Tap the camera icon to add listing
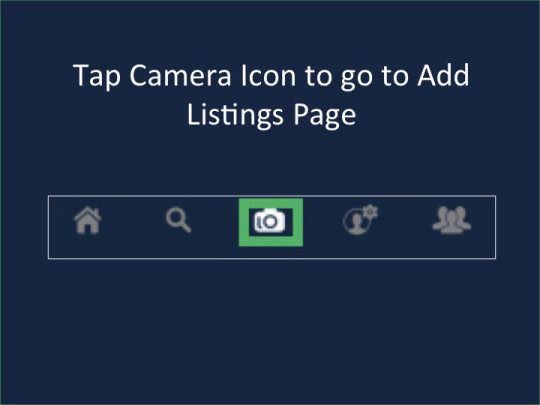 click(270, 221)
